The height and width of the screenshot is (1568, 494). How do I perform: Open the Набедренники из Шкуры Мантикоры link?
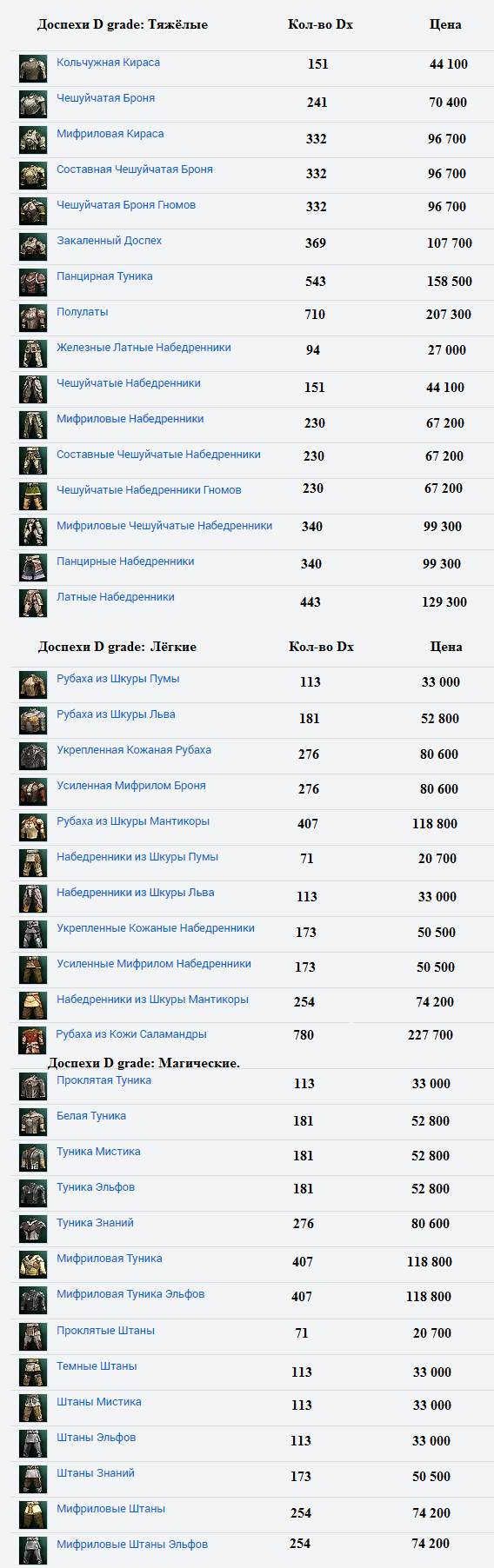click(x=152, y=1000)
